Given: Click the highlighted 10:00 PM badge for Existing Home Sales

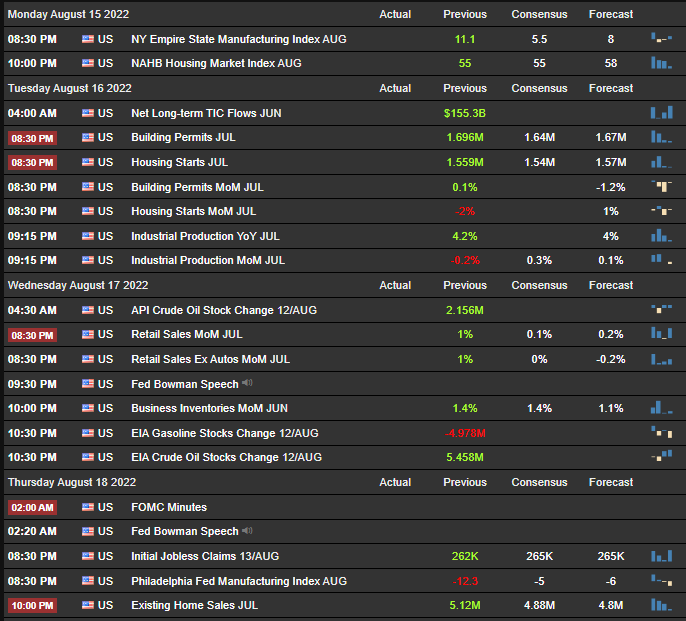Looking at the screenshot, I should pos(32,606).
